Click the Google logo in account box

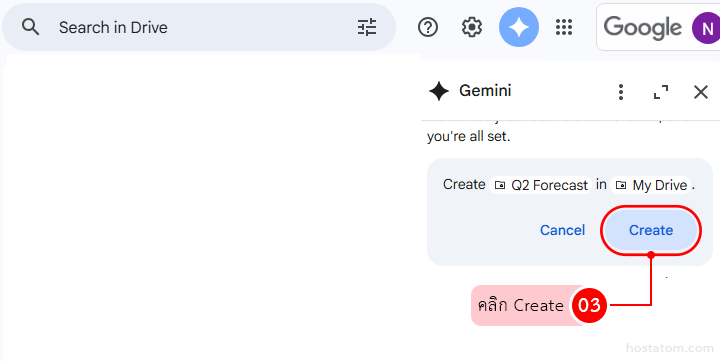click(642, 28)
